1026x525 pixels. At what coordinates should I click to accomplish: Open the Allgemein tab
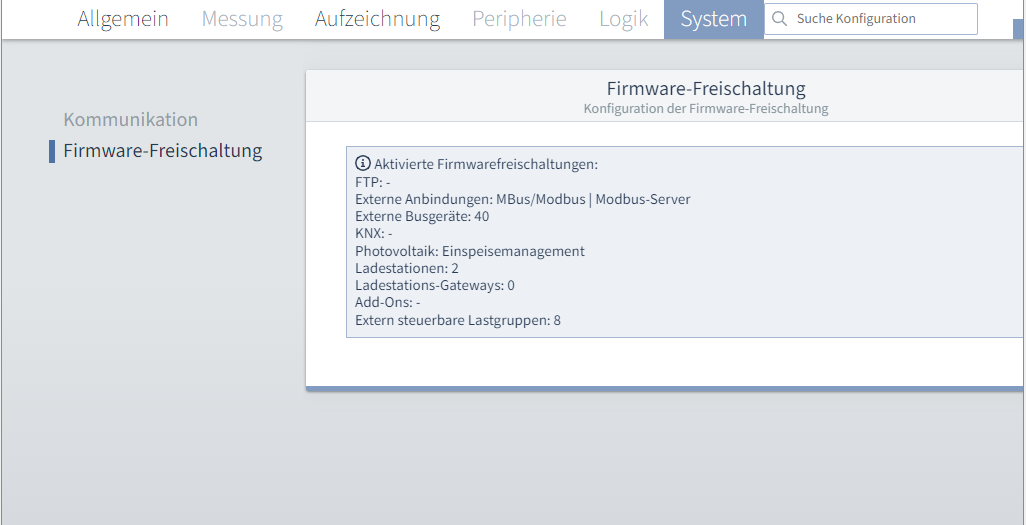(123, 19)
